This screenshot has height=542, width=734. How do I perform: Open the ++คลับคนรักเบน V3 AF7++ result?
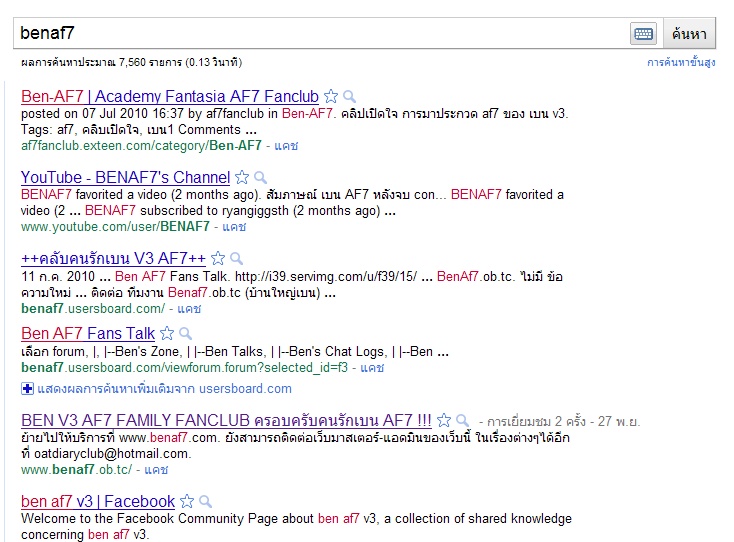(x=113, y=258)
